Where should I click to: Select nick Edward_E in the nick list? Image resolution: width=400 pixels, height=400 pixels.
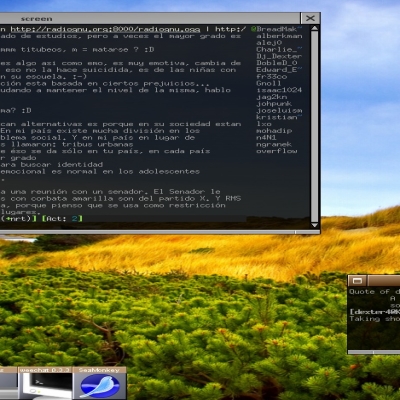click(x=279, y=70)
